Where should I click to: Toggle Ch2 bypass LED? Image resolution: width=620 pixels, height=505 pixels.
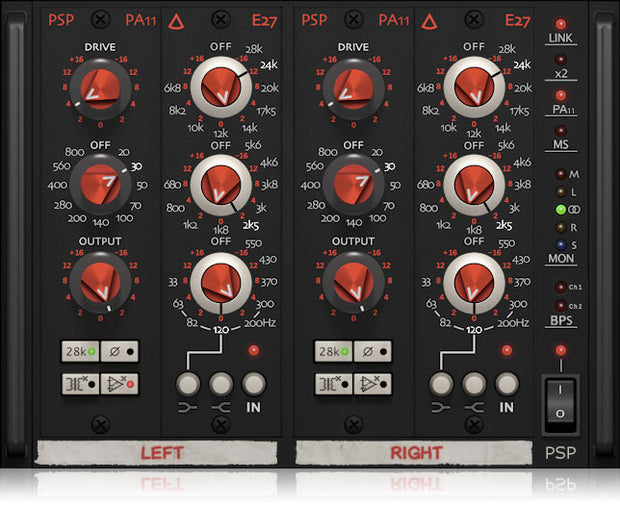coord(560,306)
